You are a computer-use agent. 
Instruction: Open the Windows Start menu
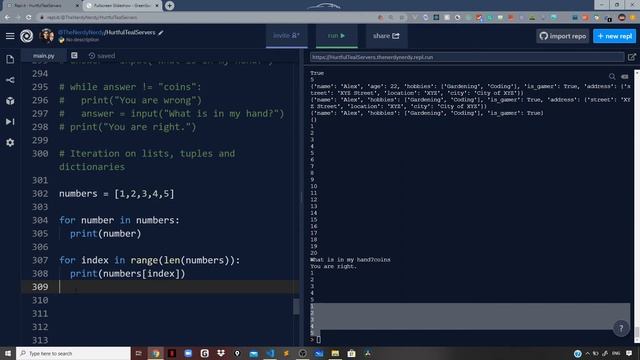(x=8, y=353)
